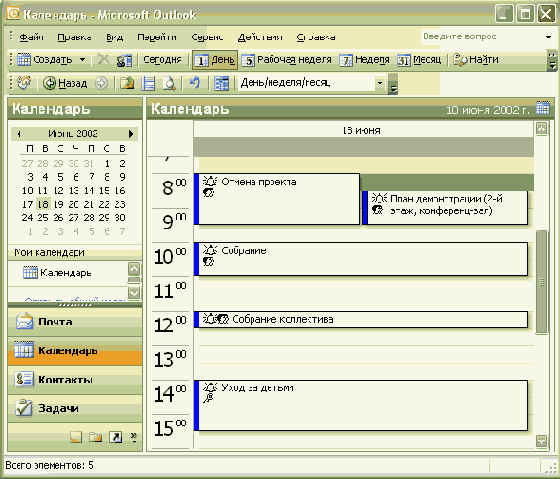Open the День/неделя/месяц view combo box
560x479 pixels.
pos(311,83)
